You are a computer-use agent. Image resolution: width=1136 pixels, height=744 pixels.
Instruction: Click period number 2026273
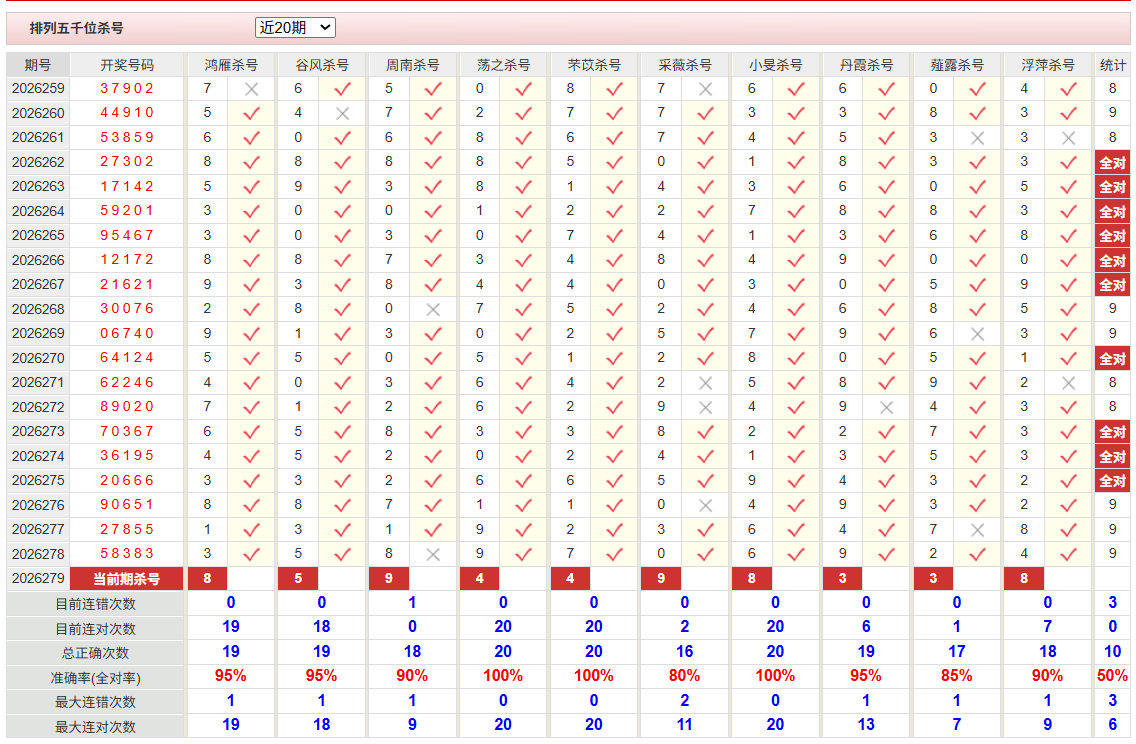[38, 432]
